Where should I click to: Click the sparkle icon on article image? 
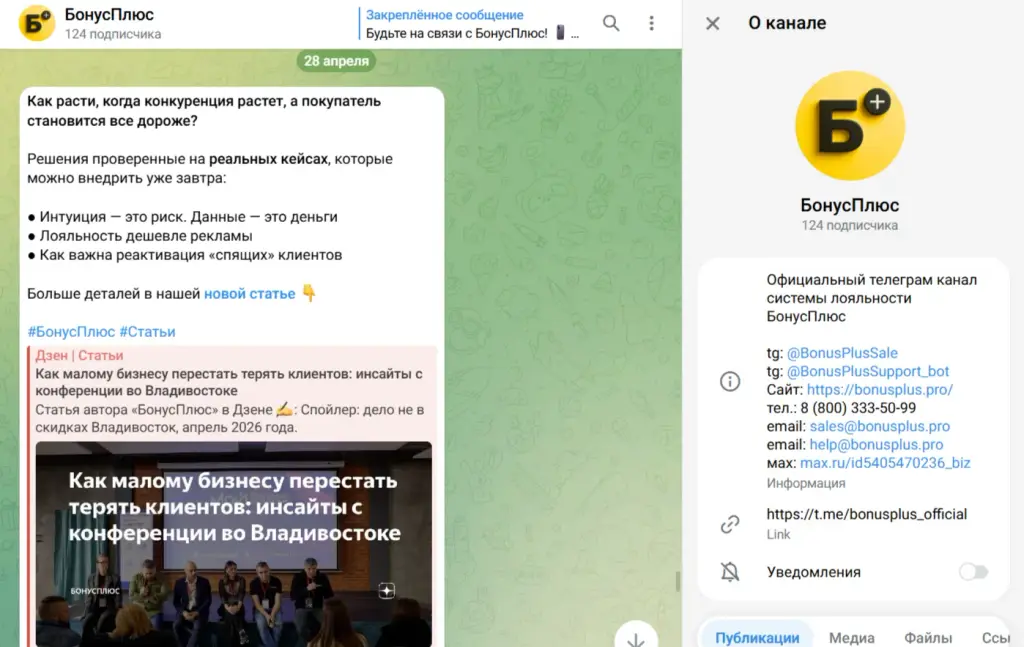pos(387,591)
